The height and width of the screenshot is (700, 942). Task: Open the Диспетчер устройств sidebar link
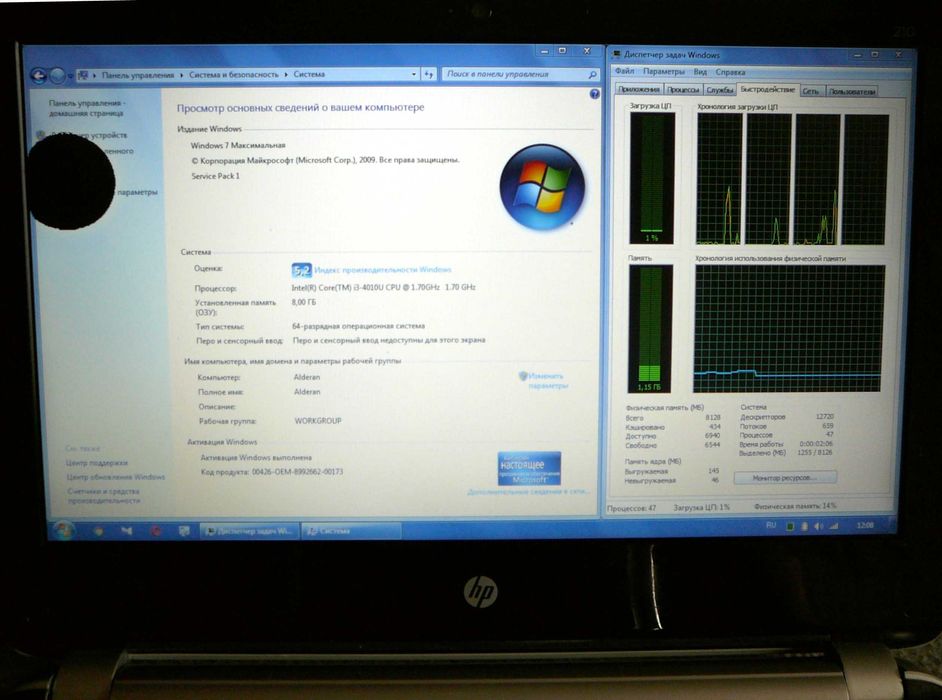coord(90,135)
